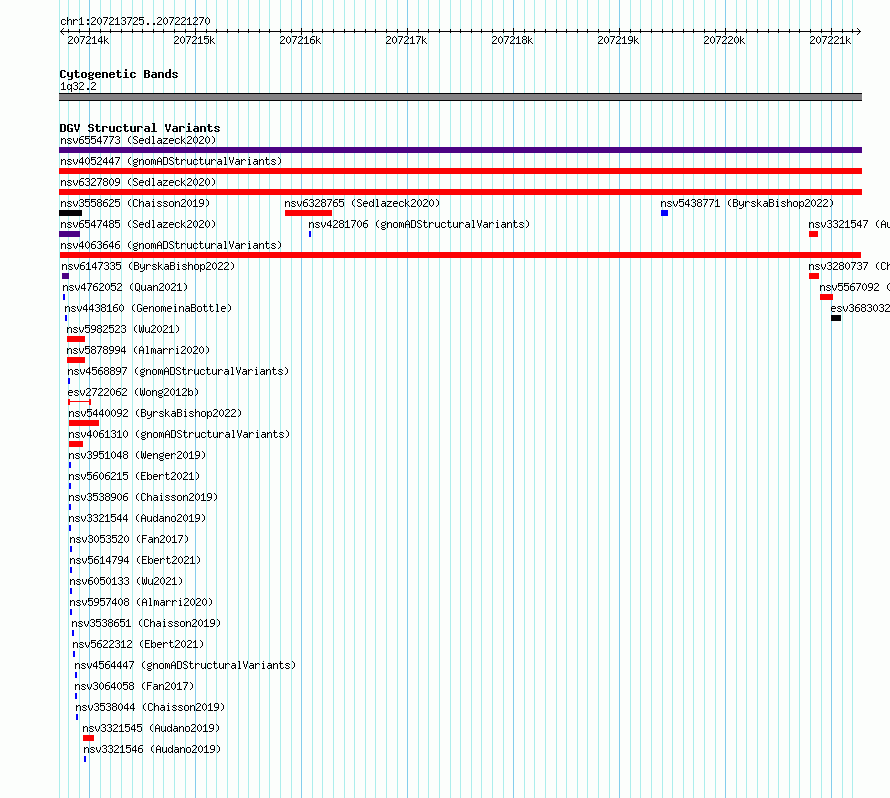This screenshot has height=798, width=890.
Task: Click the 207220k ruler position label
Action: (x=724, y=40)
